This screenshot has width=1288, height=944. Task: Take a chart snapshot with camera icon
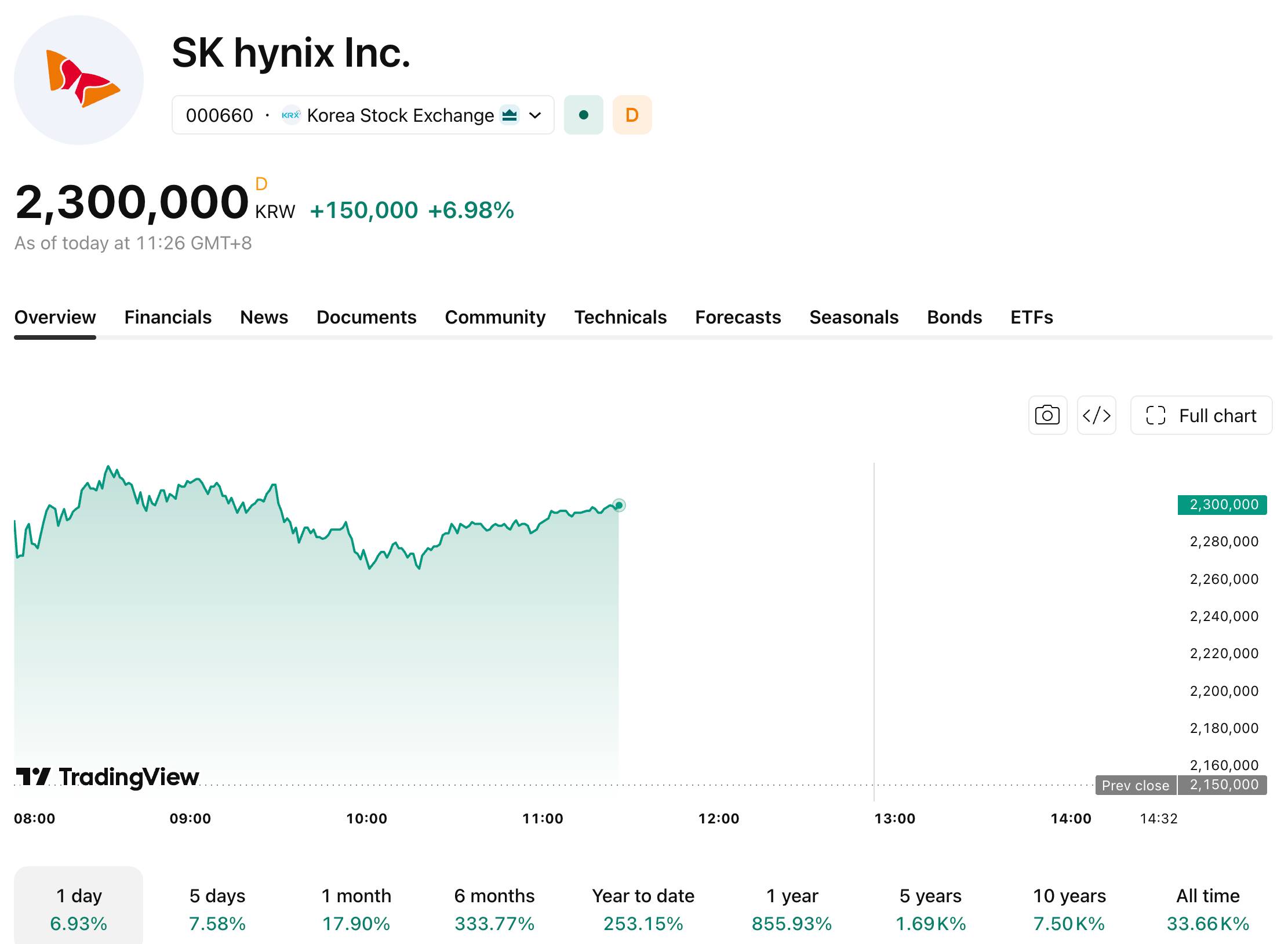[x=1047, y=415]
